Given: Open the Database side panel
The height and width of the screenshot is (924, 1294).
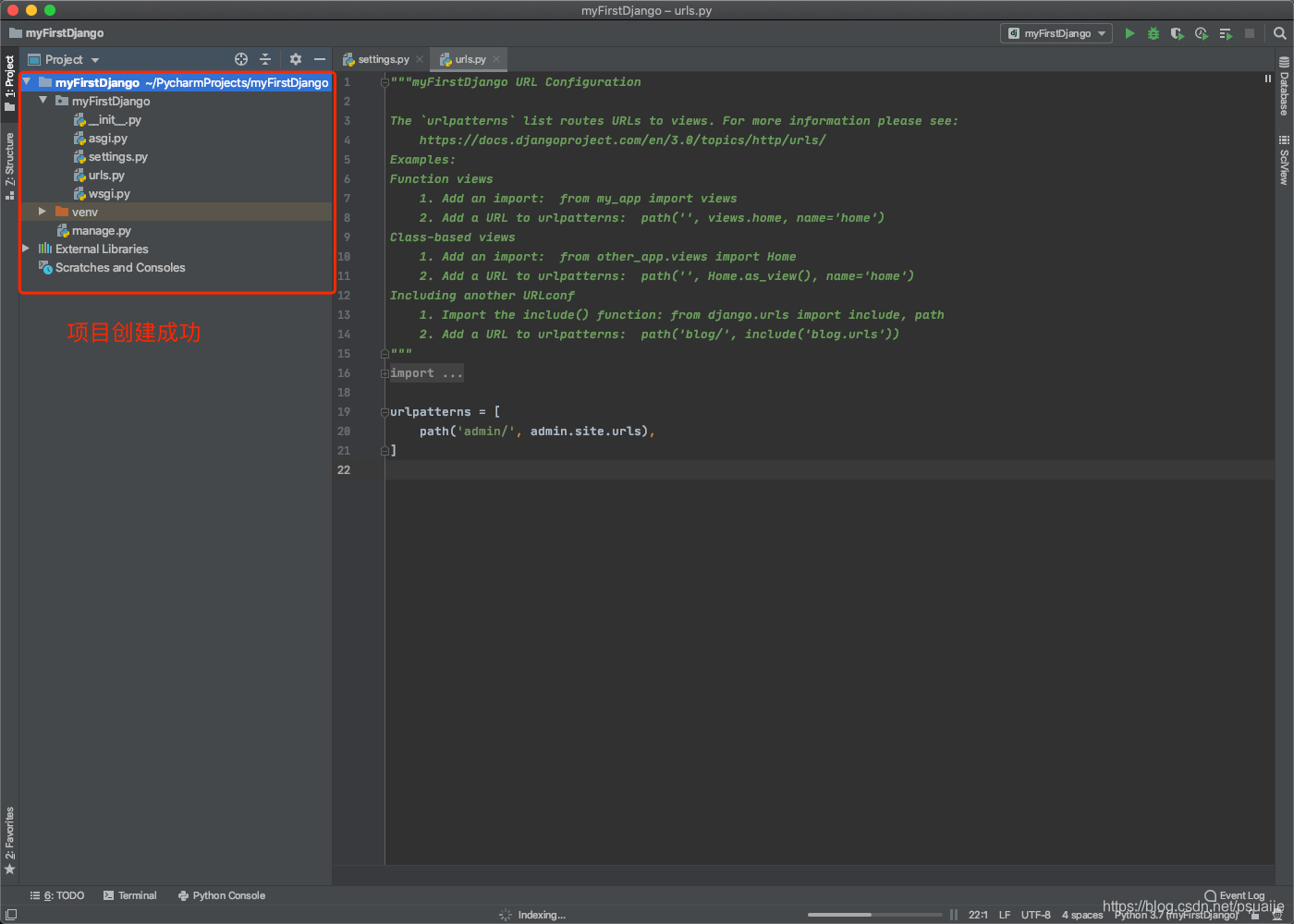Looking at the screenshot, I should pos(1284,86).
